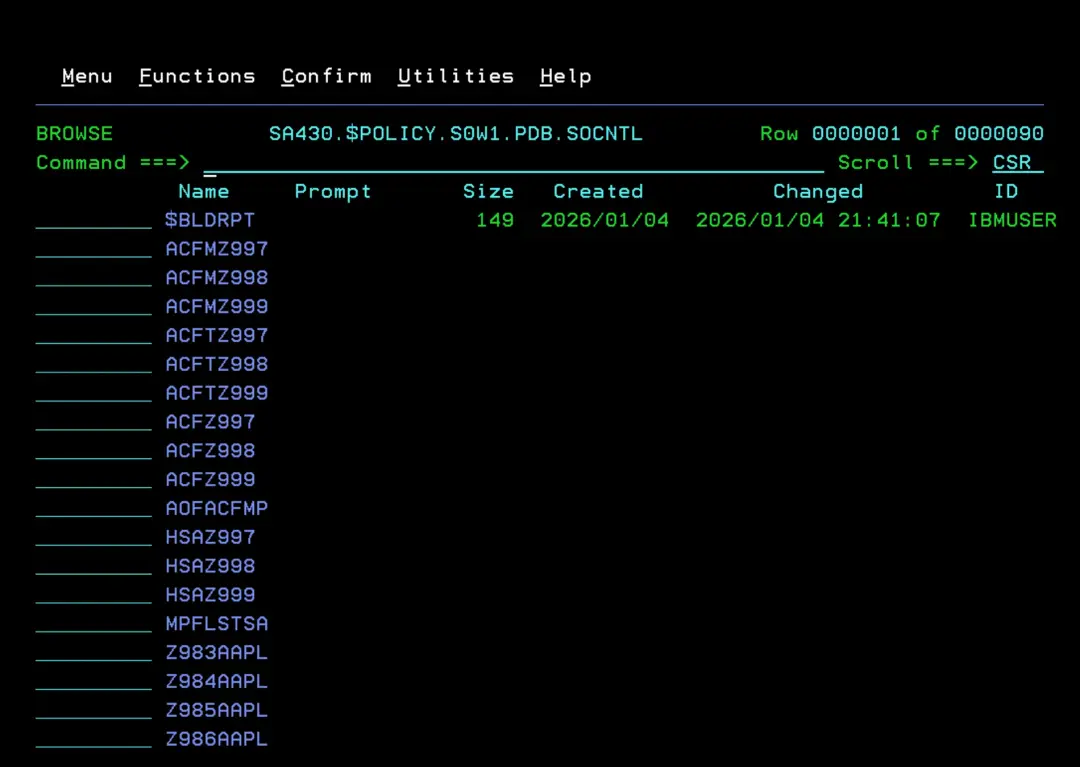The height and width of the screenshot is (767, 1080).
Task: Click line command field beside ACFMZ999
Action: coord(94,307)
